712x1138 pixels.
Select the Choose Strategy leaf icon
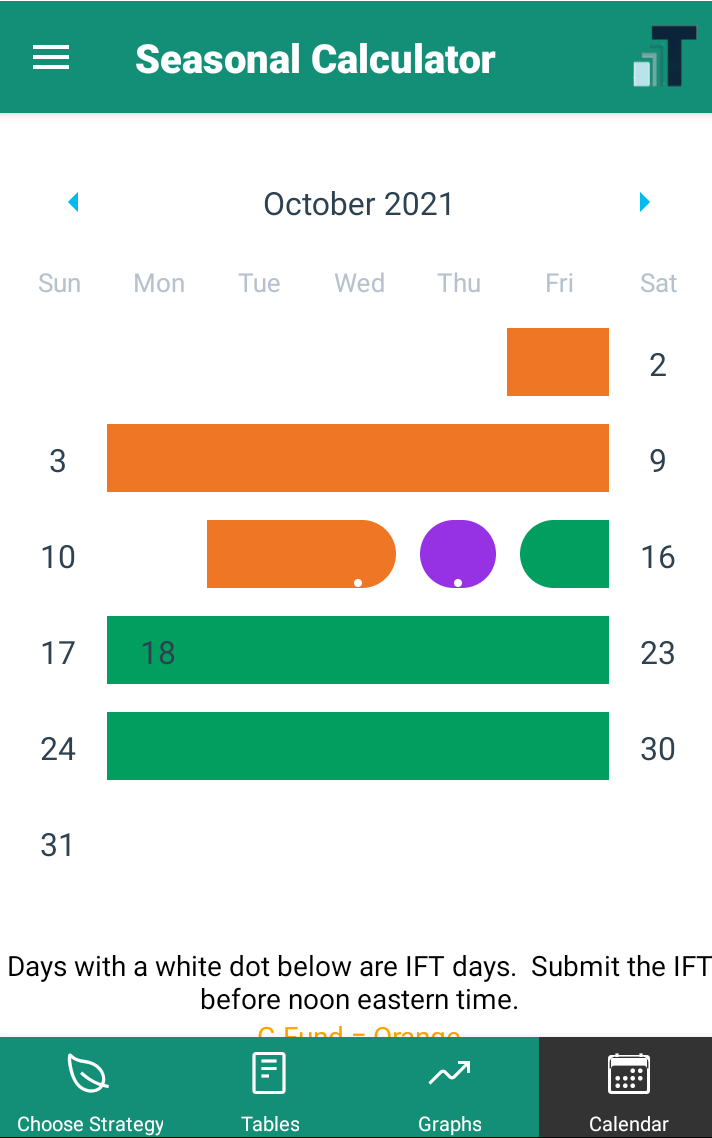click(x=89, y=1071)
